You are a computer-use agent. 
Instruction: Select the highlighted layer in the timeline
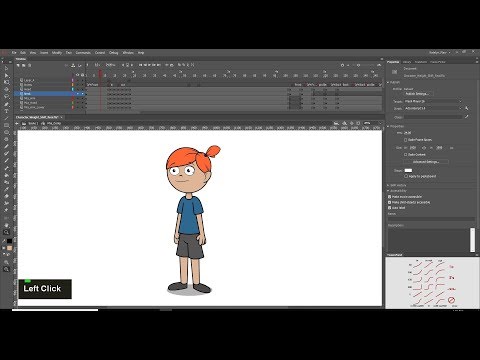(43, 94)
